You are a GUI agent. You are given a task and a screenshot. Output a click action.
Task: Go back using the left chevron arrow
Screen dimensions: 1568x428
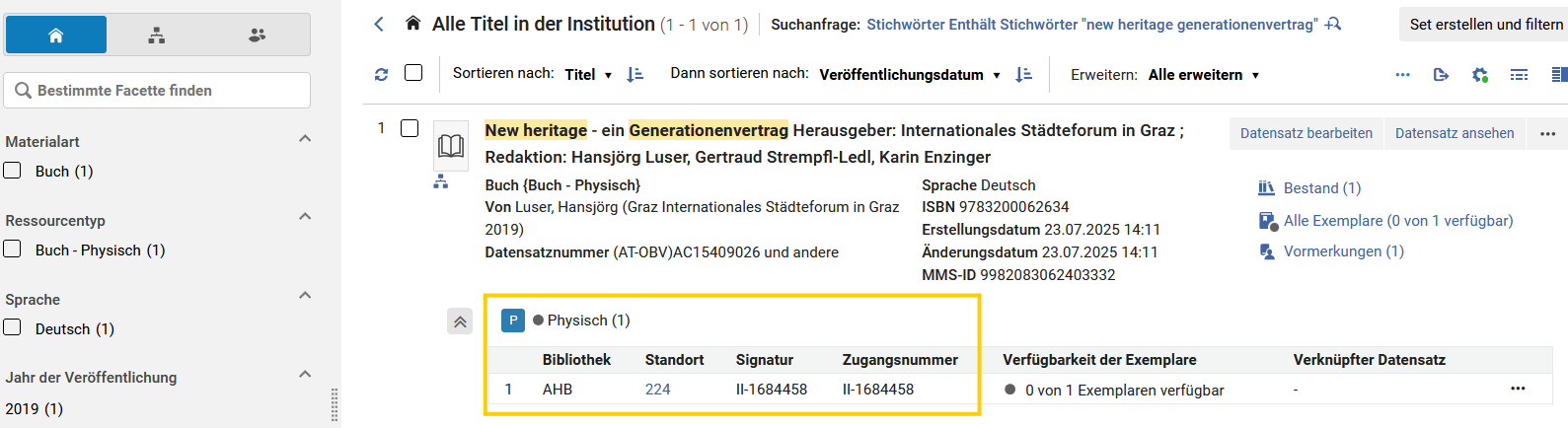(379, 24)
